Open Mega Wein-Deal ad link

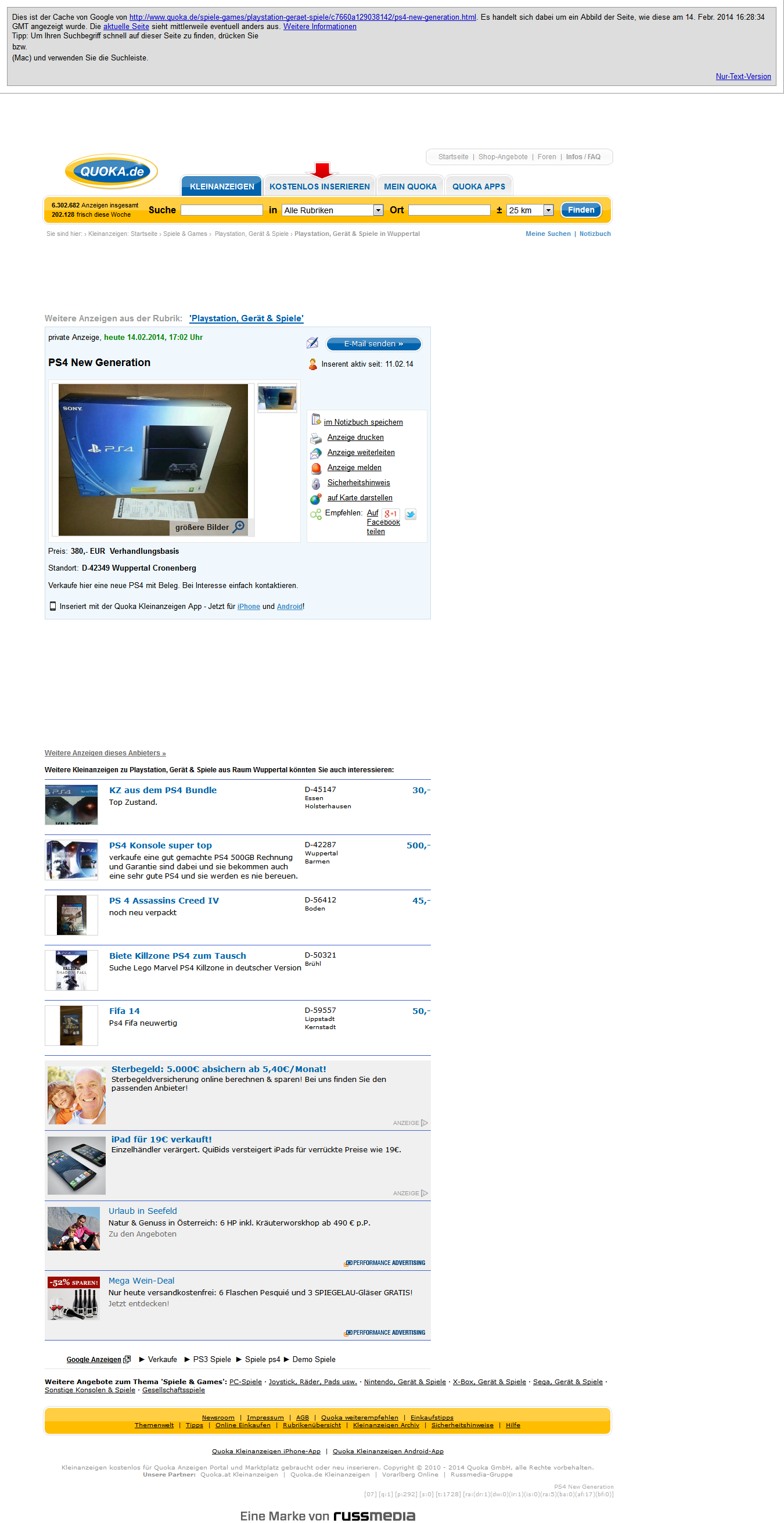tap(141, 1281)
